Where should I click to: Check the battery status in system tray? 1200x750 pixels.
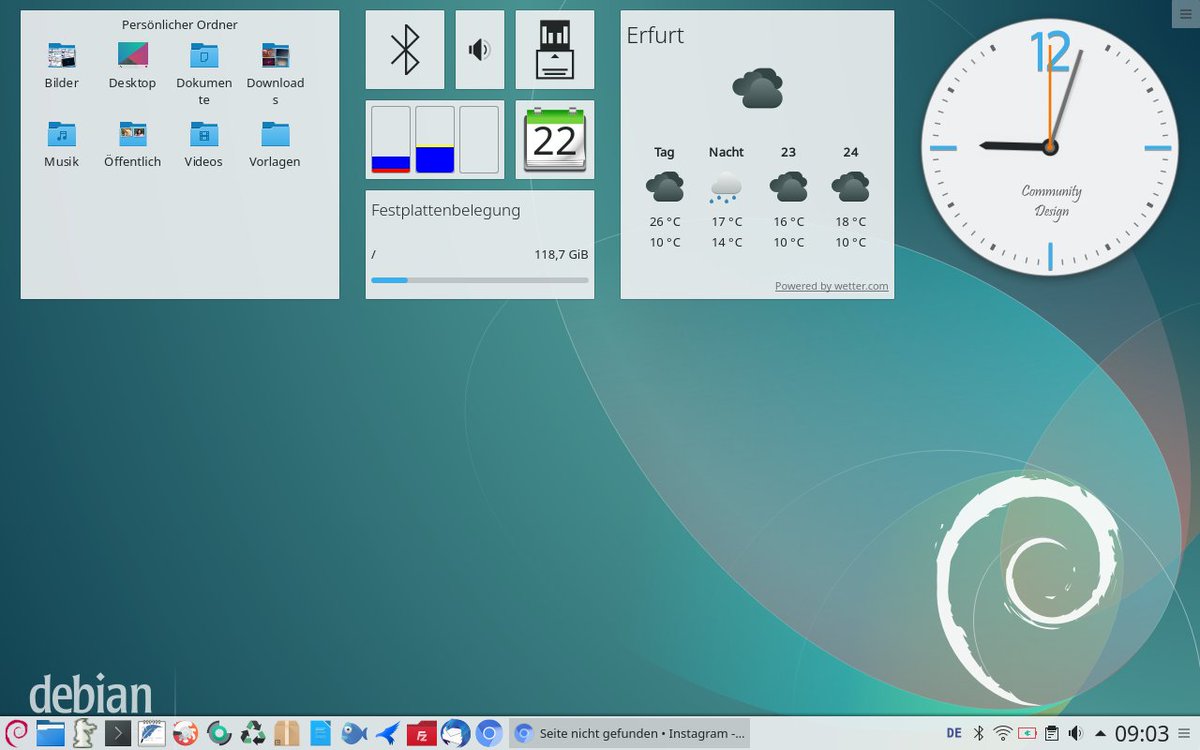(x=1028, y=733)
